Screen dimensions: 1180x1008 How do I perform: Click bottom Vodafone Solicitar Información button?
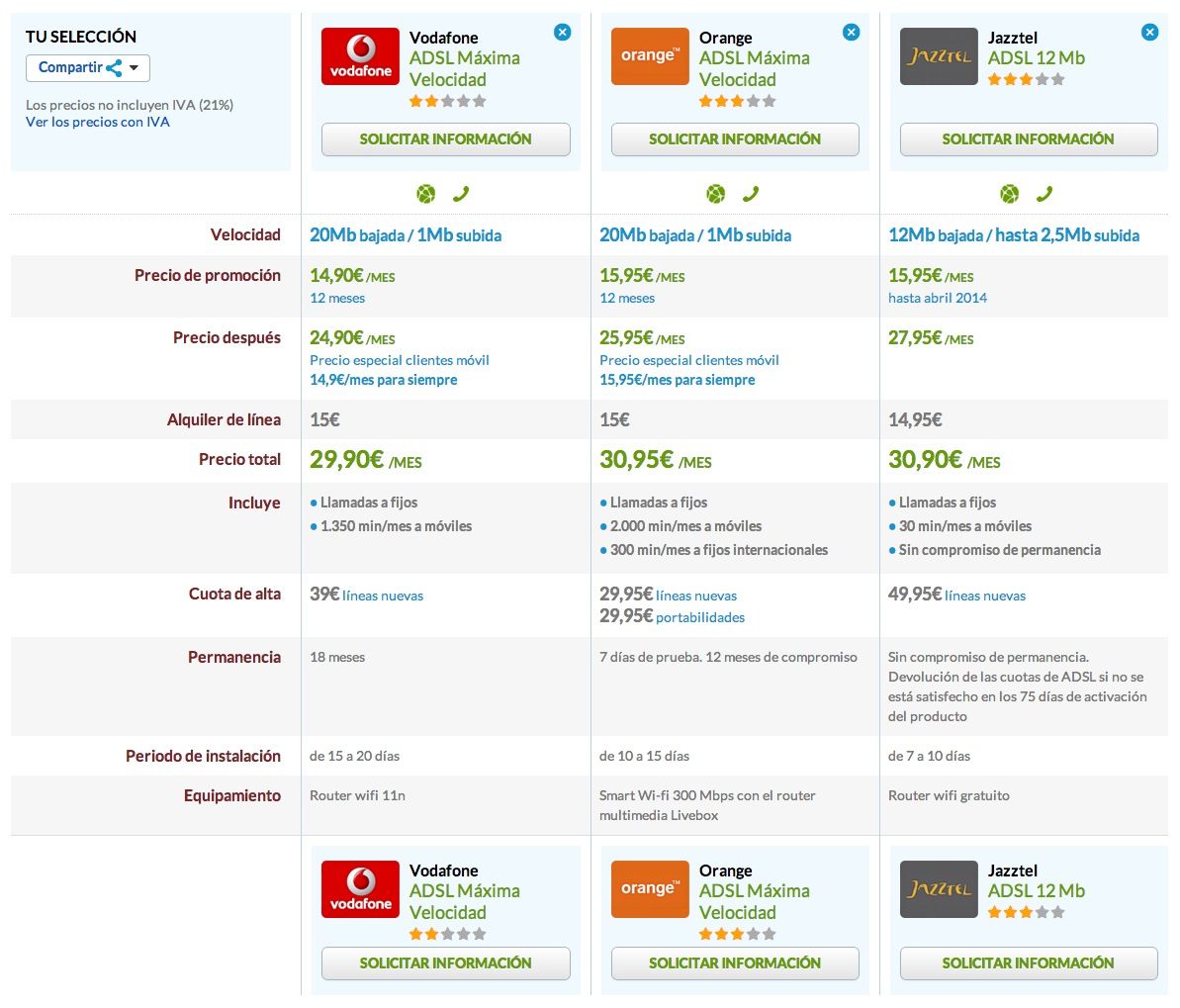[445, 962]
